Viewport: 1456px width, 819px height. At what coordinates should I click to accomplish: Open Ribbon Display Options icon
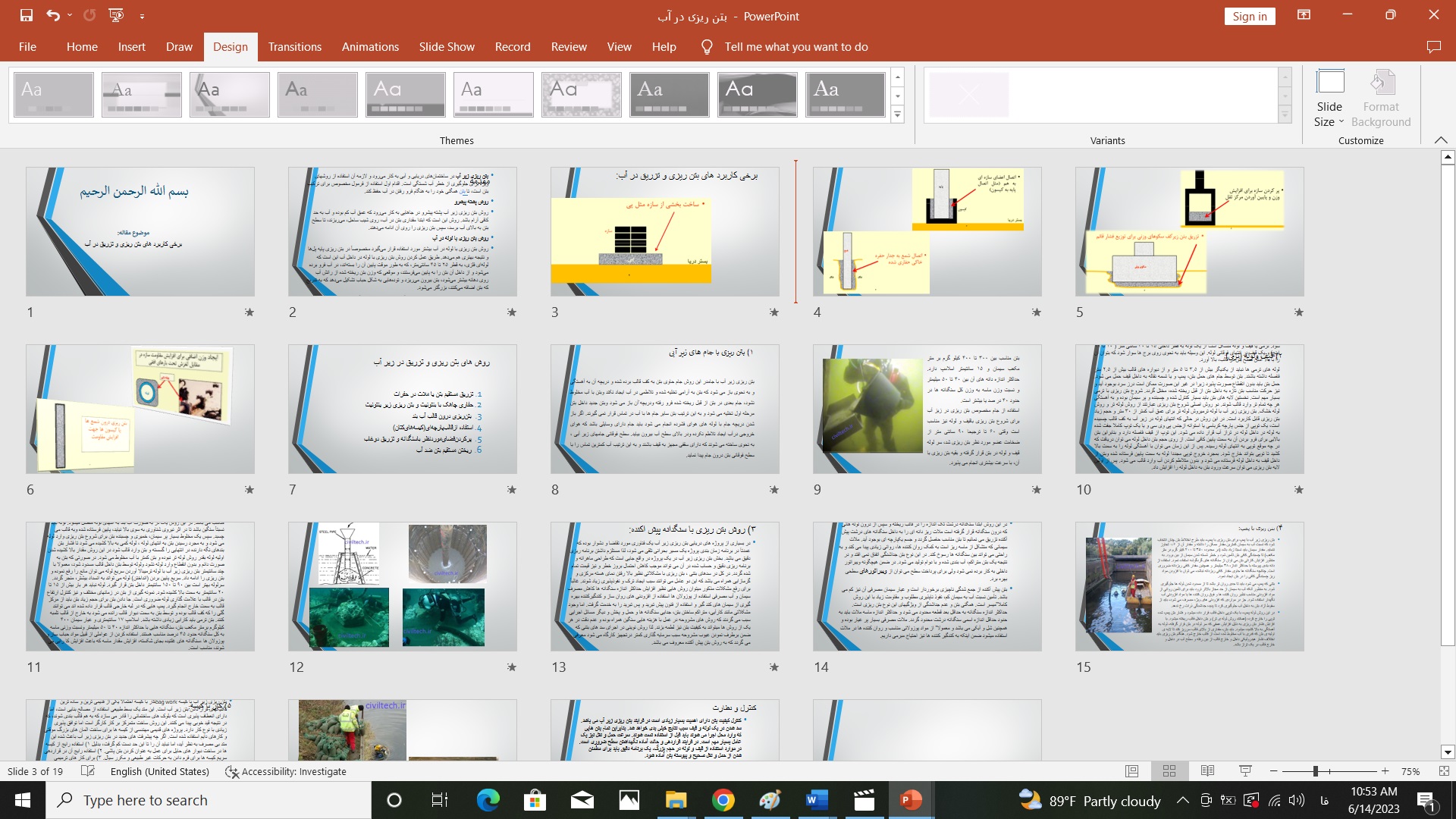1304,15
